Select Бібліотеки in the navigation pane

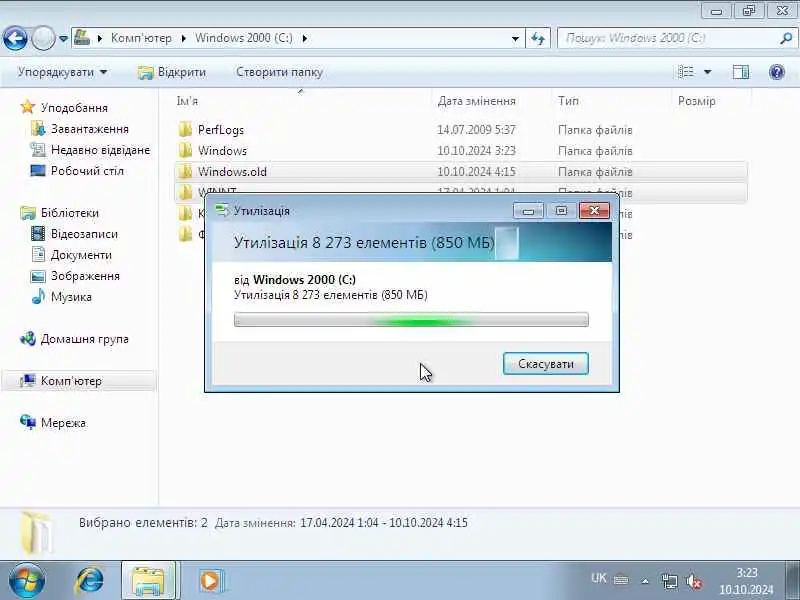(x=70, y=213)
